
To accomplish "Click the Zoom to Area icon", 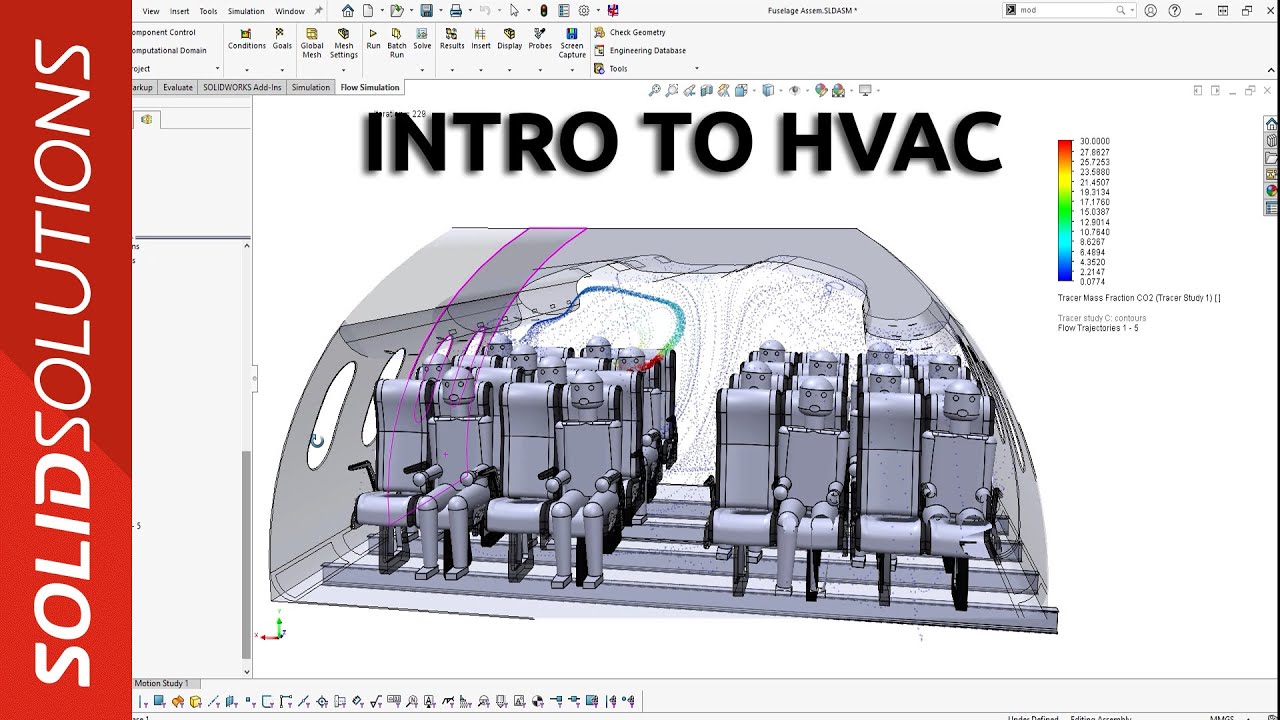I will tap(672, 90).
